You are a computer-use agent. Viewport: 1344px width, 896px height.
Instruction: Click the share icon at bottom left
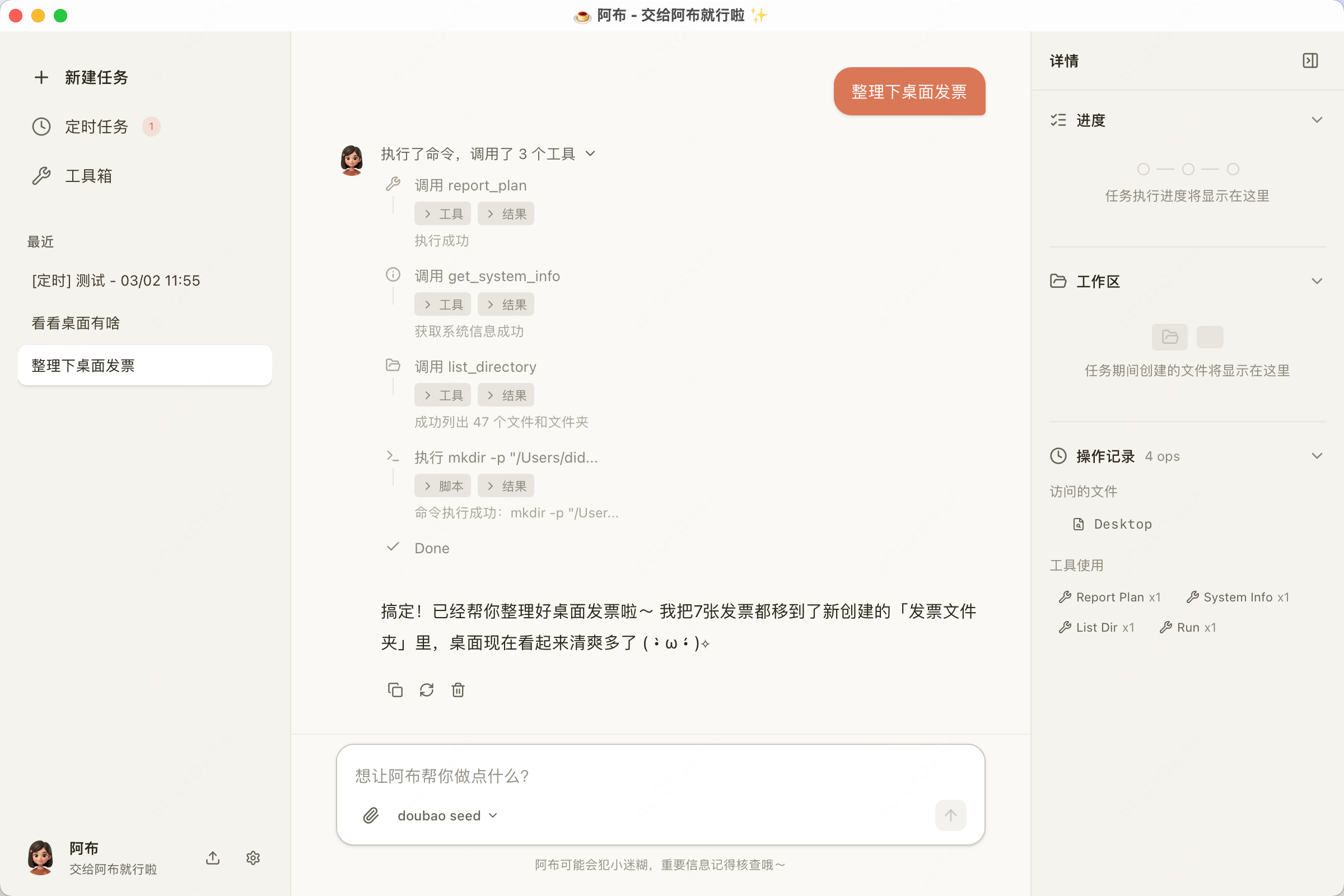[x=212, y=858]
